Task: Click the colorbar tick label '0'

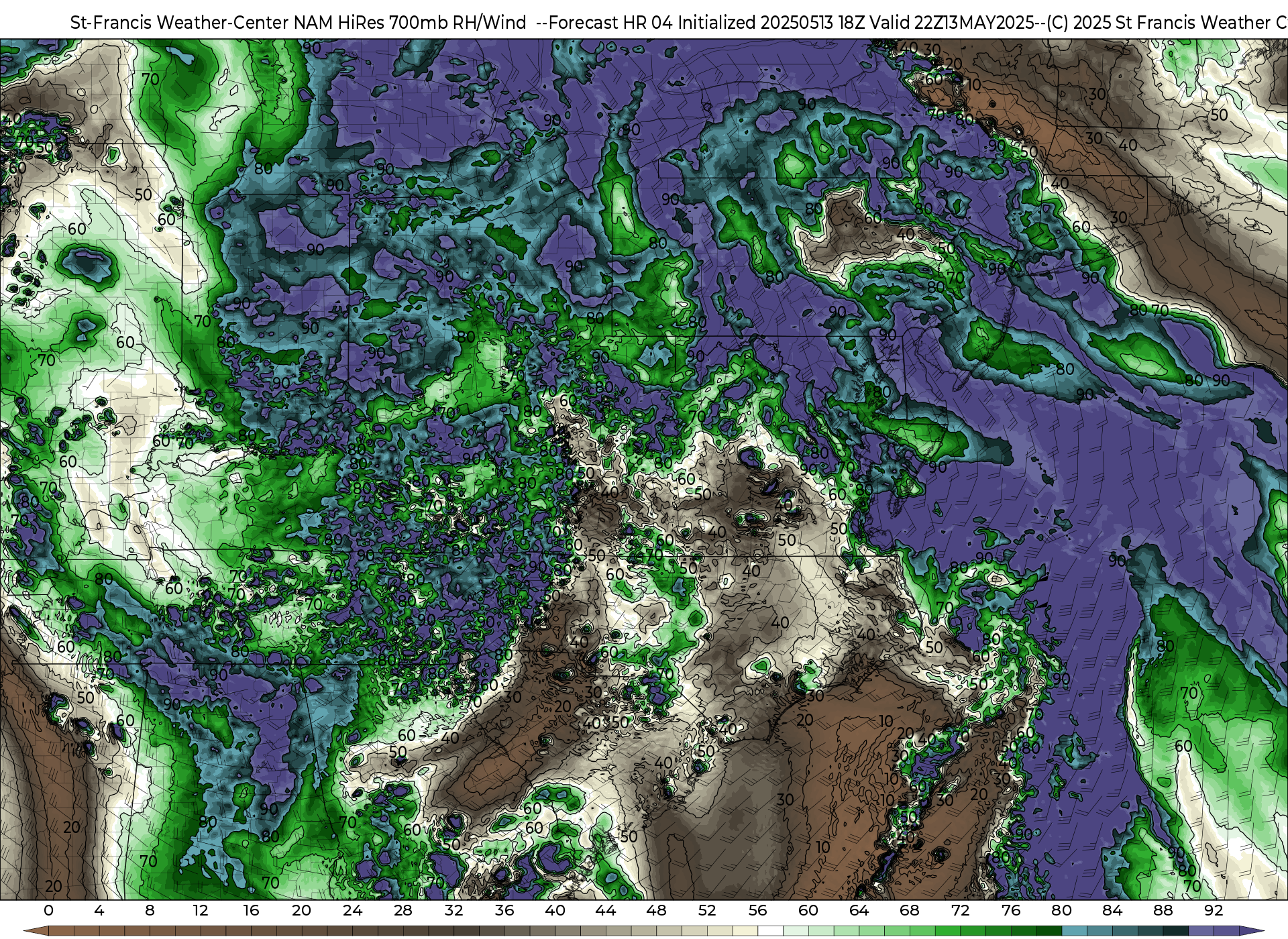Action: (x=48, y=910)
